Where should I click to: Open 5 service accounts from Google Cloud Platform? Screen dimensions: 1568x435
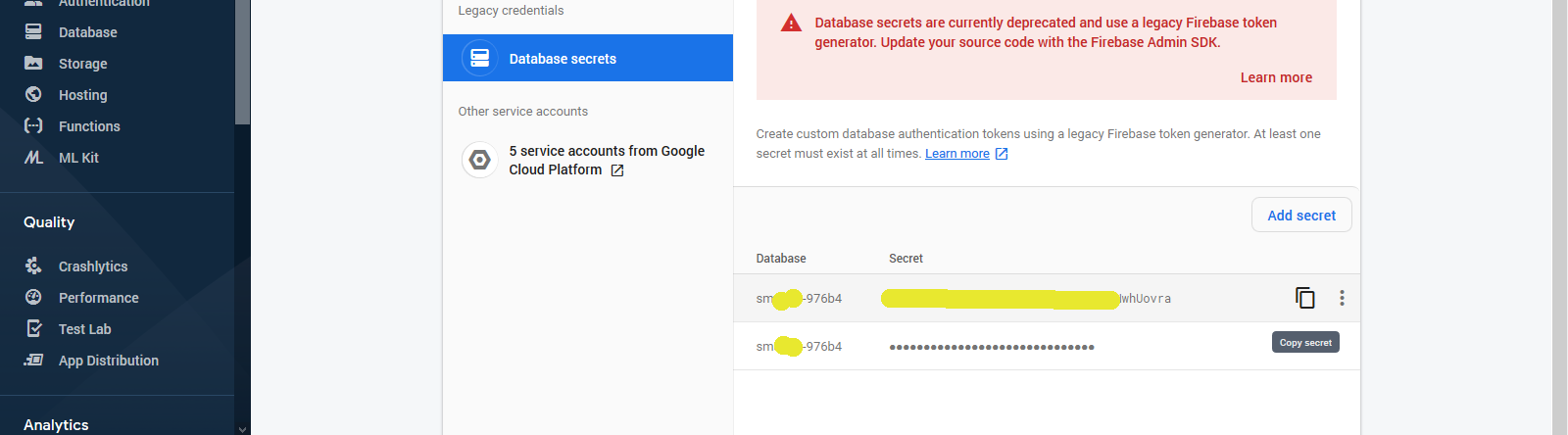[606, 160]
